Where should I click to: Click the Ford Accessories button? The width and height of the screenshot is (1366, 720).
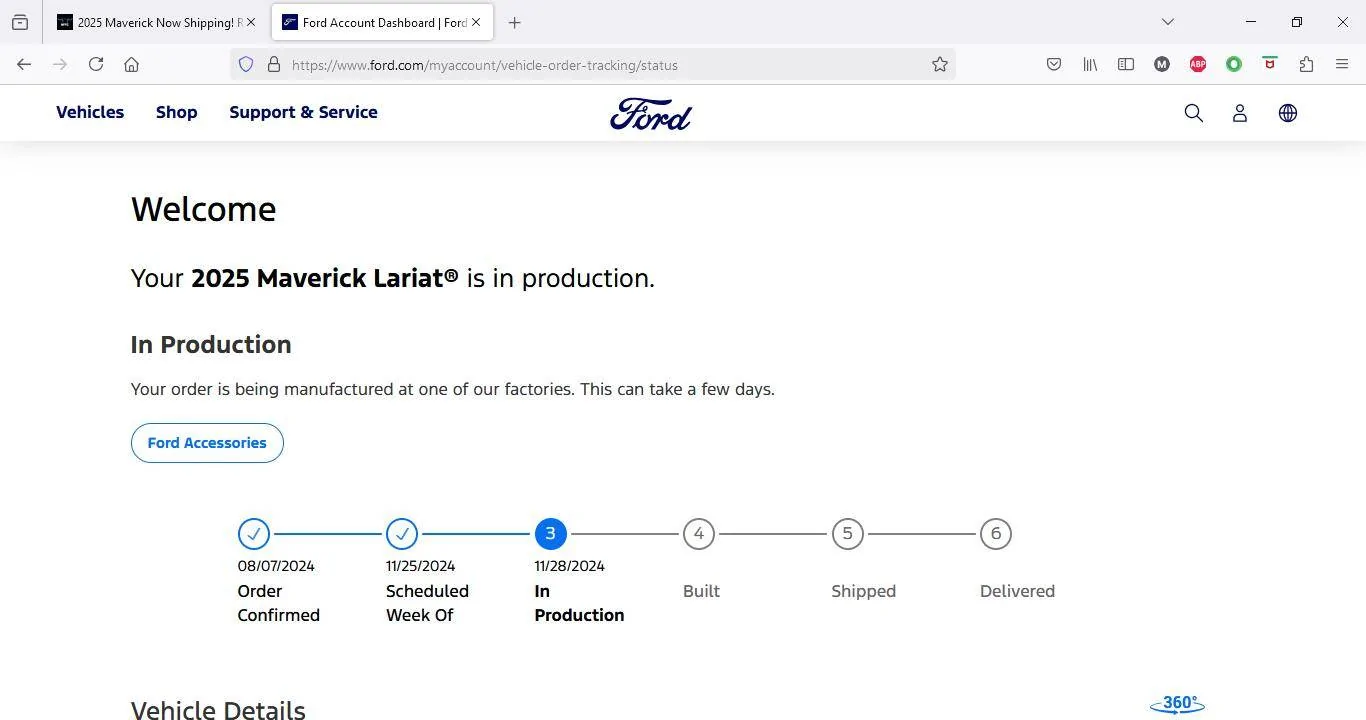pyautogui.click(x=207, y=443)
